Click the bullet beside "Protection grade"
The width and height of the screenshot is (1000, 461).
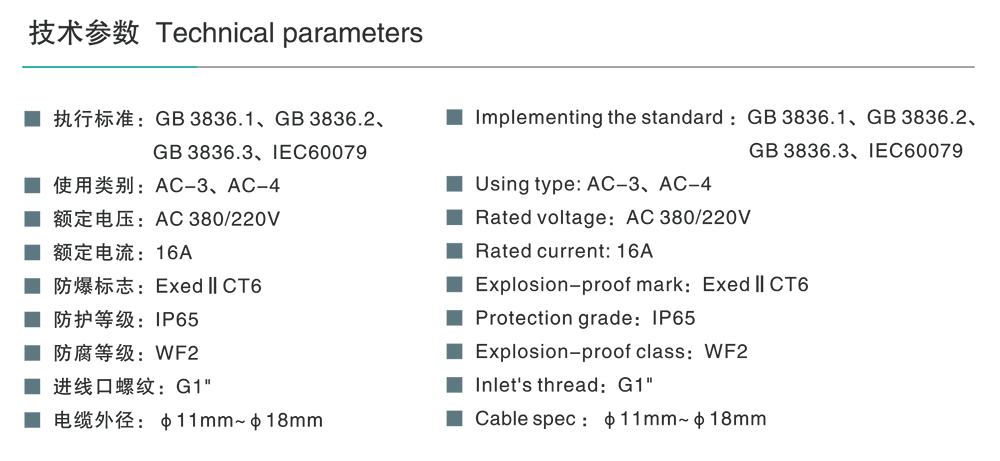(x=455, y=318)
